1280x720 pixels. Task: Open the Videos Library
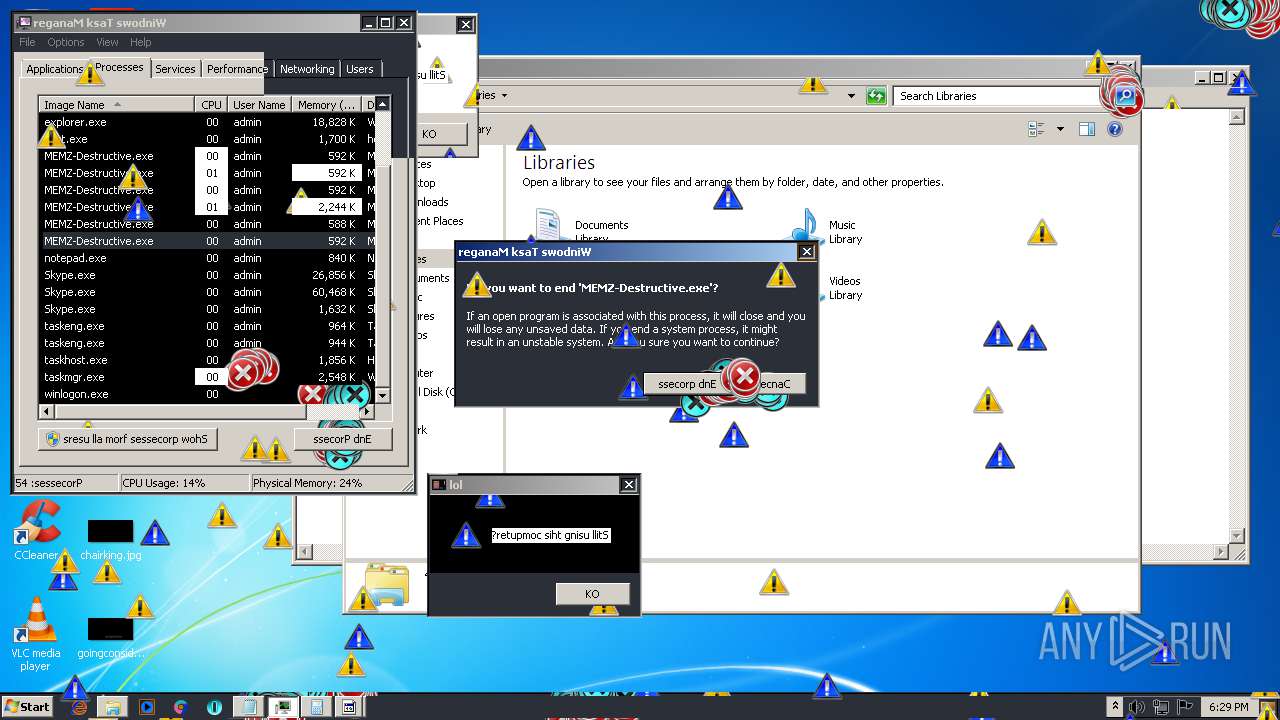coord(845,288)
